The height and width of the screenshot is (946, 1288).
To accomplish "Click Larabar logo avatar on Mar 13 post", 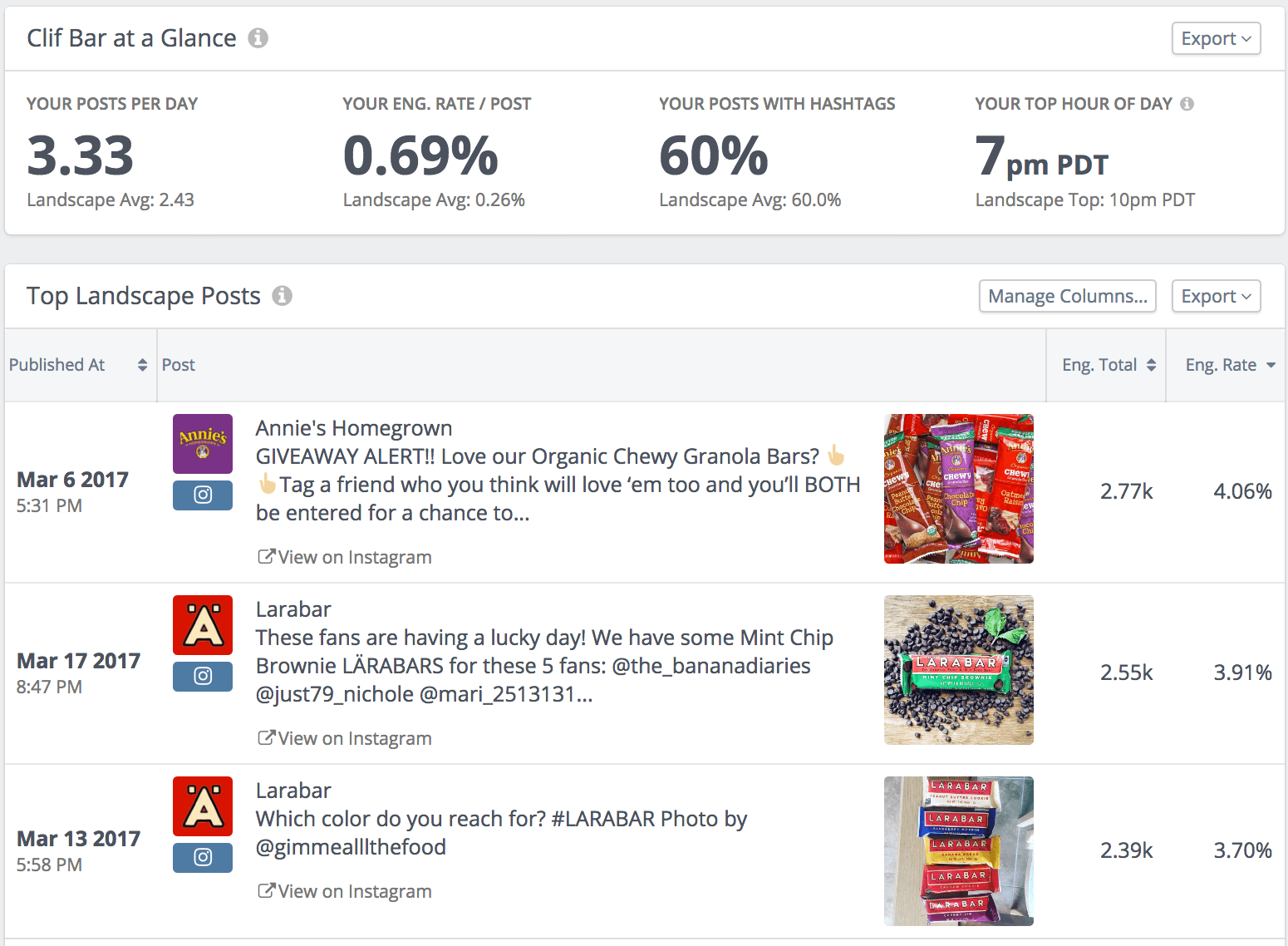I will (203, 806).
